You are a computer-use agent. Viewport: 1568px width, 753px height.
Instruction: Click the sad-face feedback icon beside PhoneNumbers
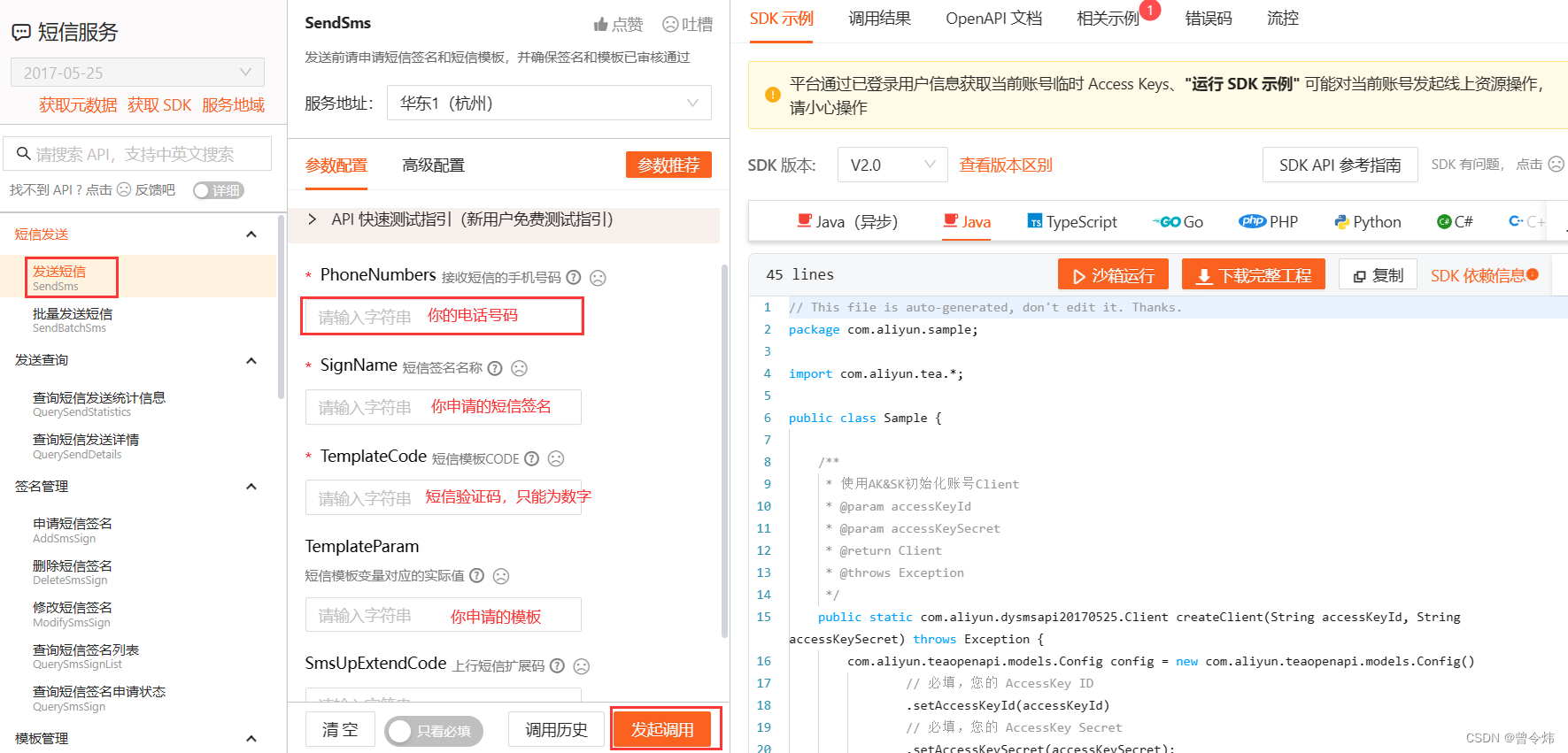[599, 278]
